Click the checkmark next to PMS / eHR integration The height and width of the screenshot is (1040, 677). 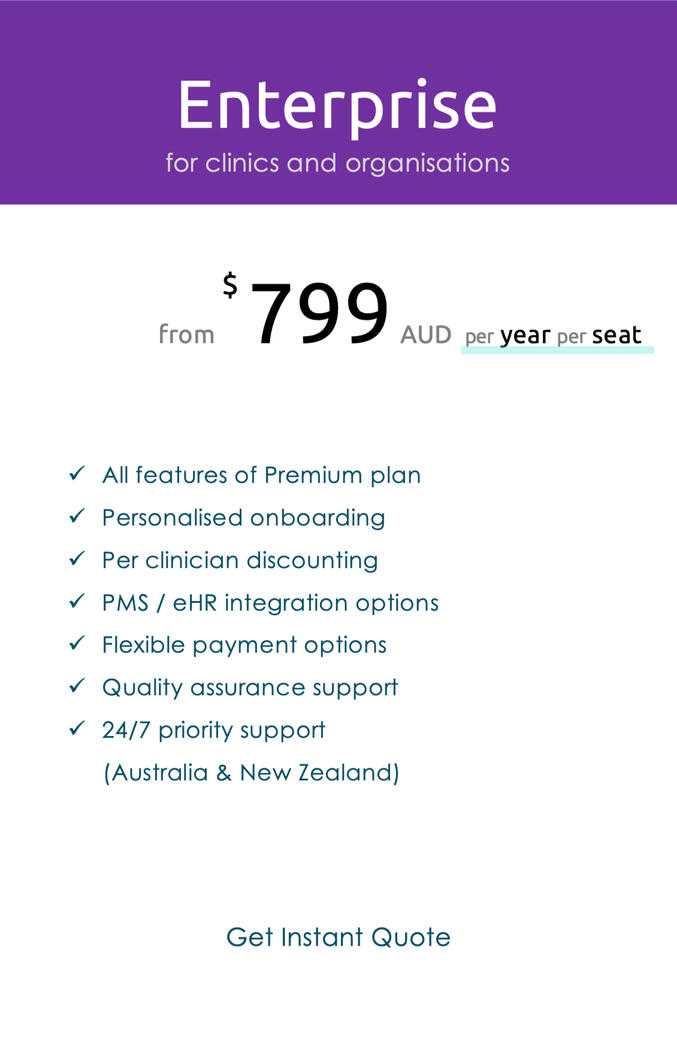click(78, 600)
